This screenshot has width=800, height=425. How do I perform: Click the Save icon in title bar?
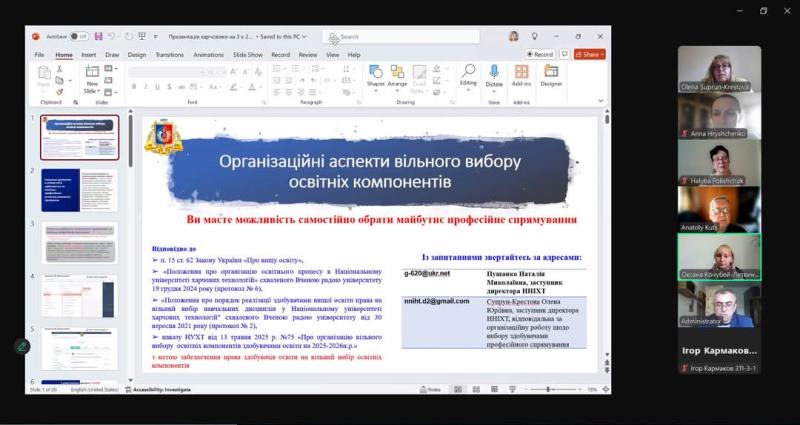point(99,36)
